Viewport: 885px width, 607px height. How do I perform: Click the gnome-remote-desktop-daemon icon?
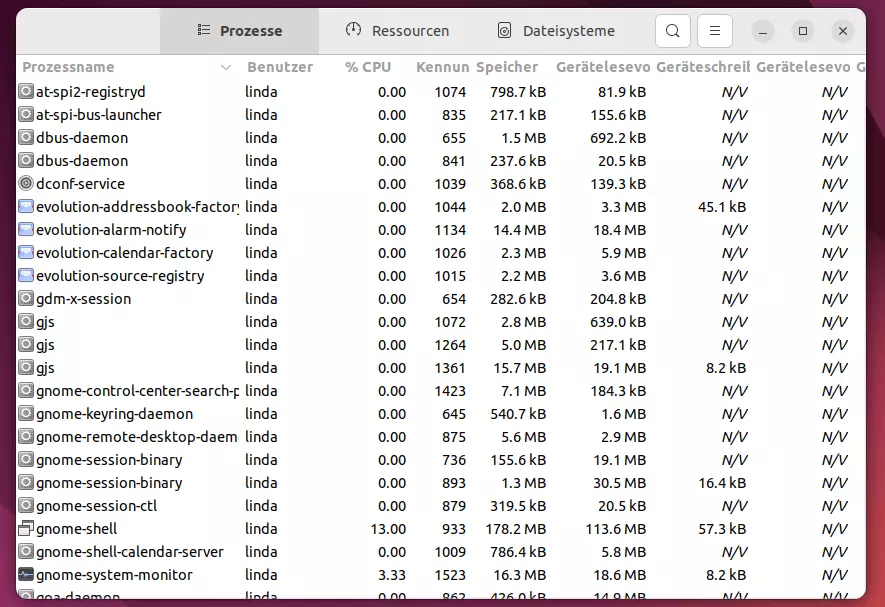[x=26, y=436]
